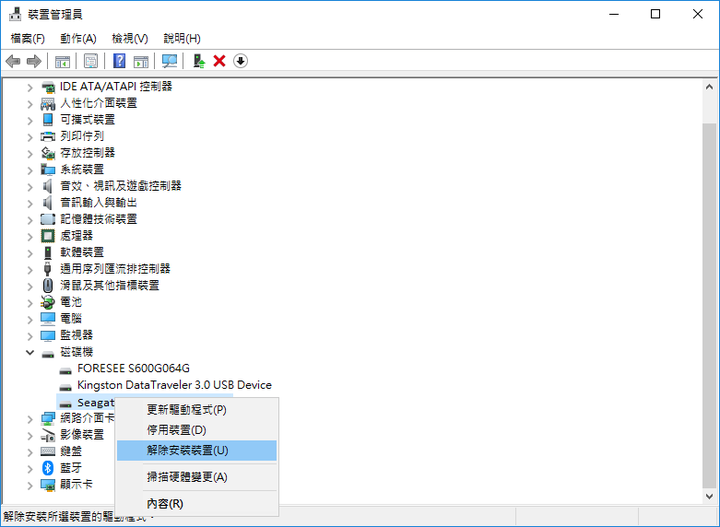720x527 pixels.
Task: Select the 藍牙 Bluetooth icon
Action: point(48,468)
